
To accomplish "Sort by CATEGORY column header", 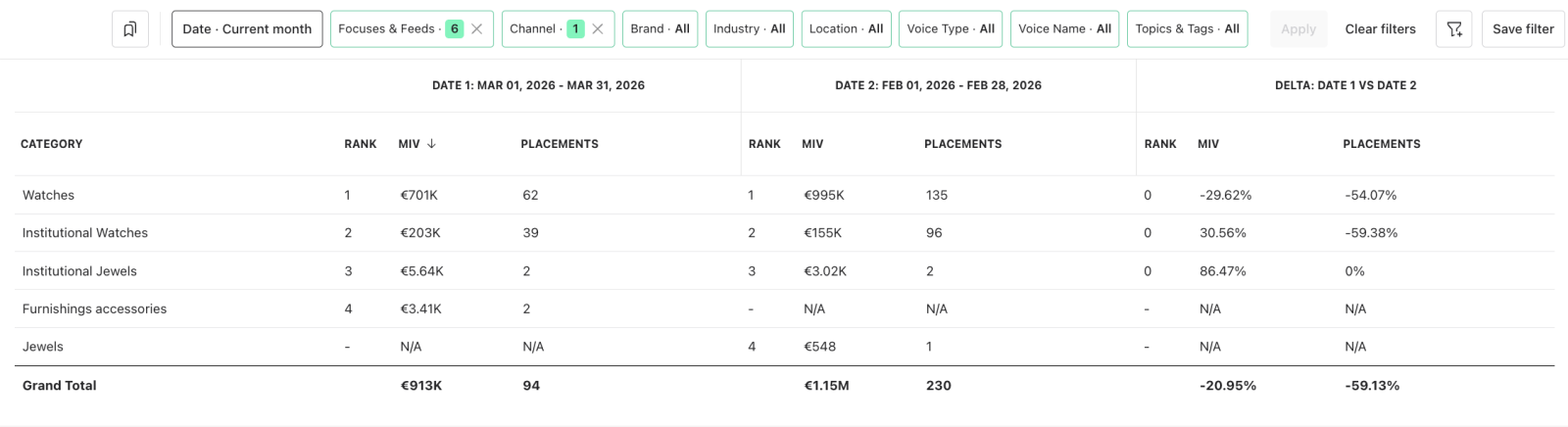I will pyautogui.click(x=52, y=144).
